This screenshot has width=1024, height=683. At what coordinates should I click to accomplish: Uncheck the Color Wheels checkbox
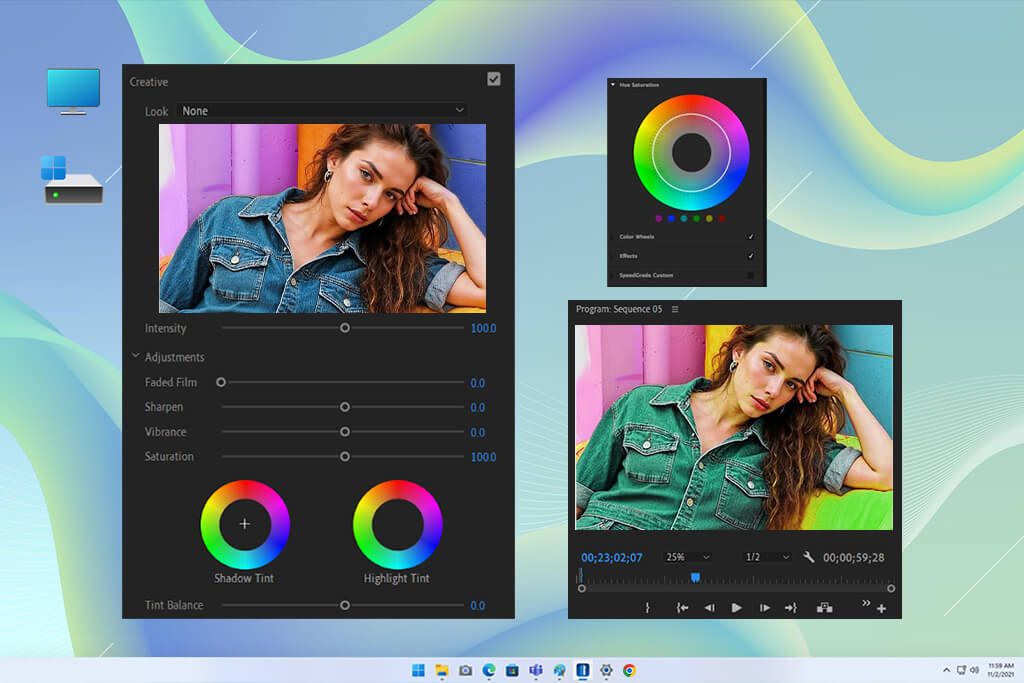(750, 237)
